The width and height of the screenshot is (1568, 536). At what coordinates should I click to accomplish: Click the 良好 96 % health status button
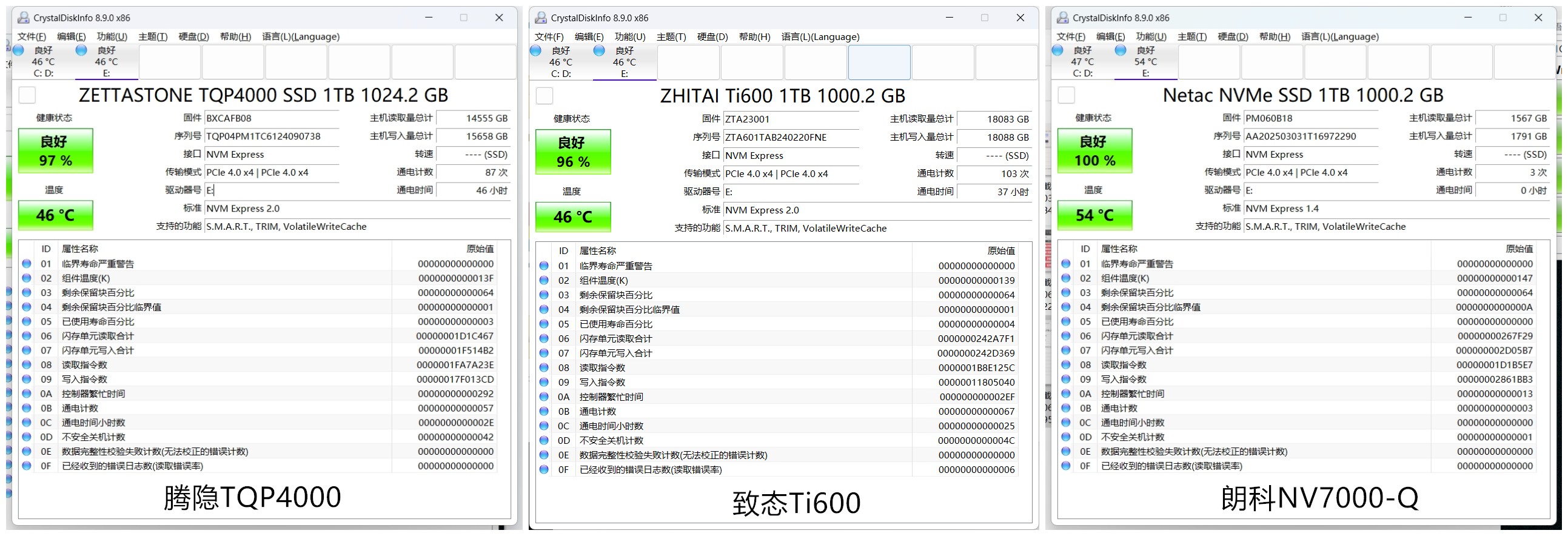pyautogui.click(x=573, y=152)
